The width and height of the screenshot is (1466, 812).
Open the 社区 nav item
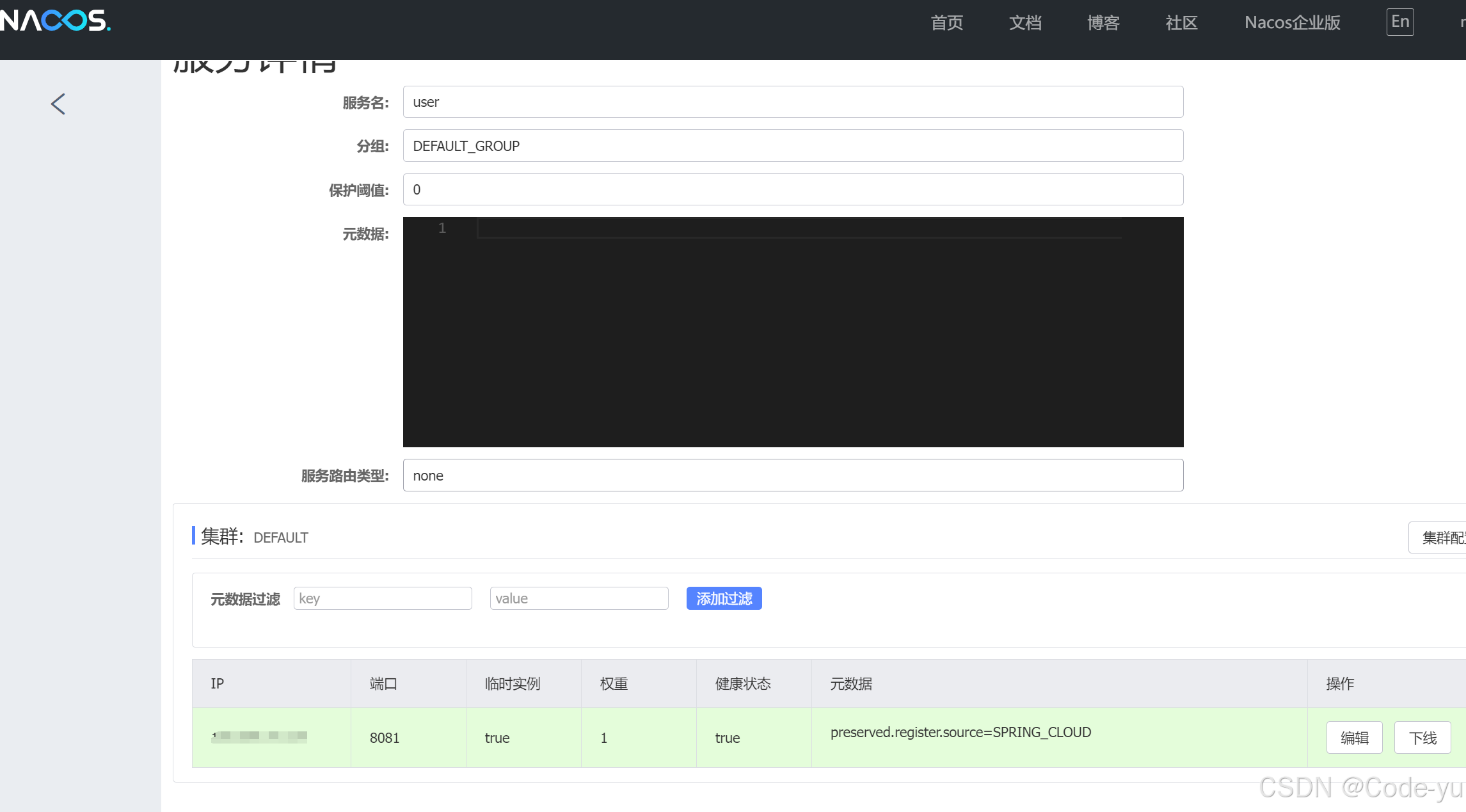click(1181, 22)
